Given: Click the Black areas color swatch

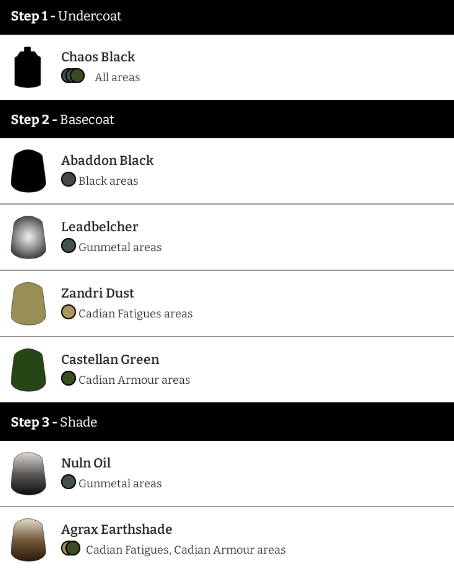Looking at the screenshot, I should click(x=68, y=180).
